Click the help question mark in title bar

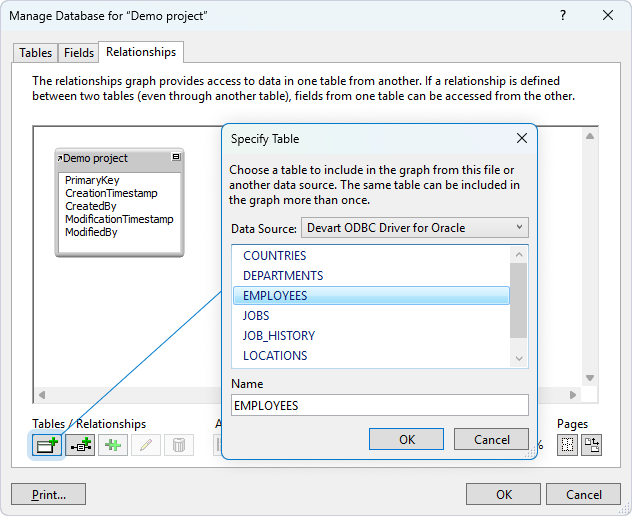pyautogui.click(x=563, y=15)
